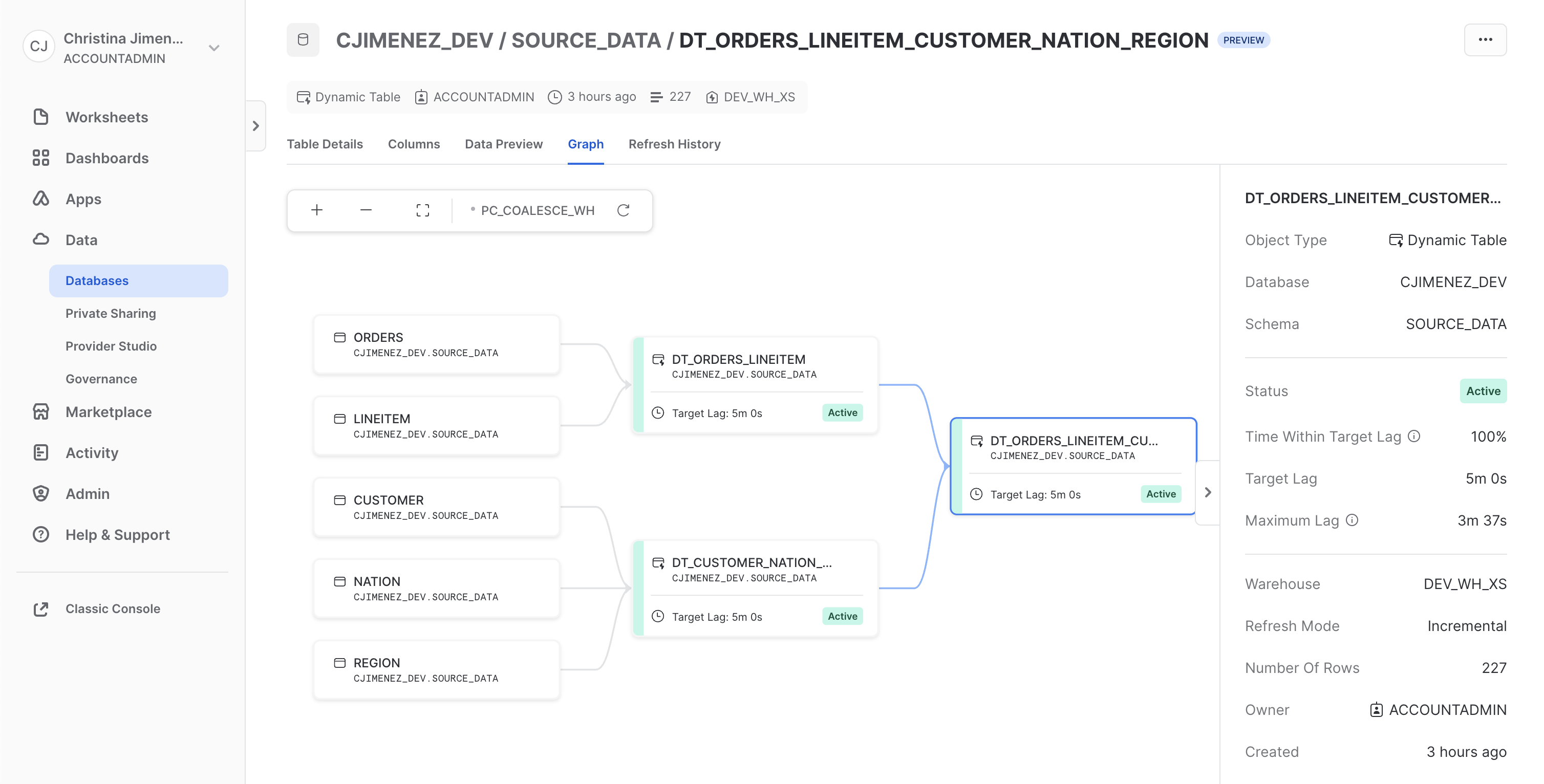Collapse the details side panel chevron
The width and height of the screenshot is (1544, 784).
tap(1208, 493)
